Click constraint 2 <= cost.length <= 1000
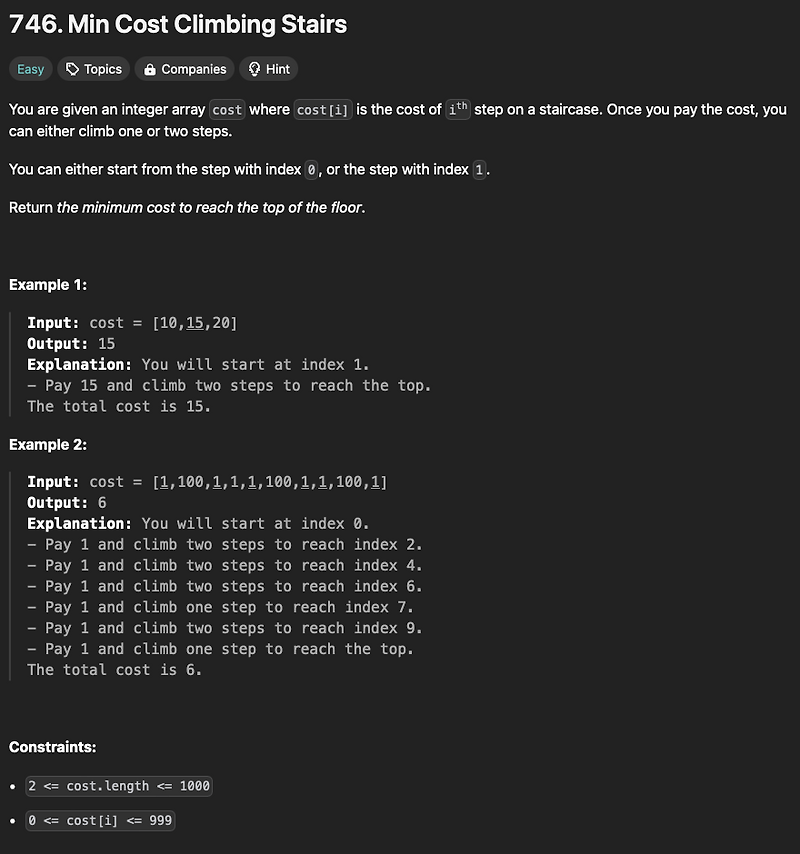The image size is (800, 854). click(x=118, y=786)
